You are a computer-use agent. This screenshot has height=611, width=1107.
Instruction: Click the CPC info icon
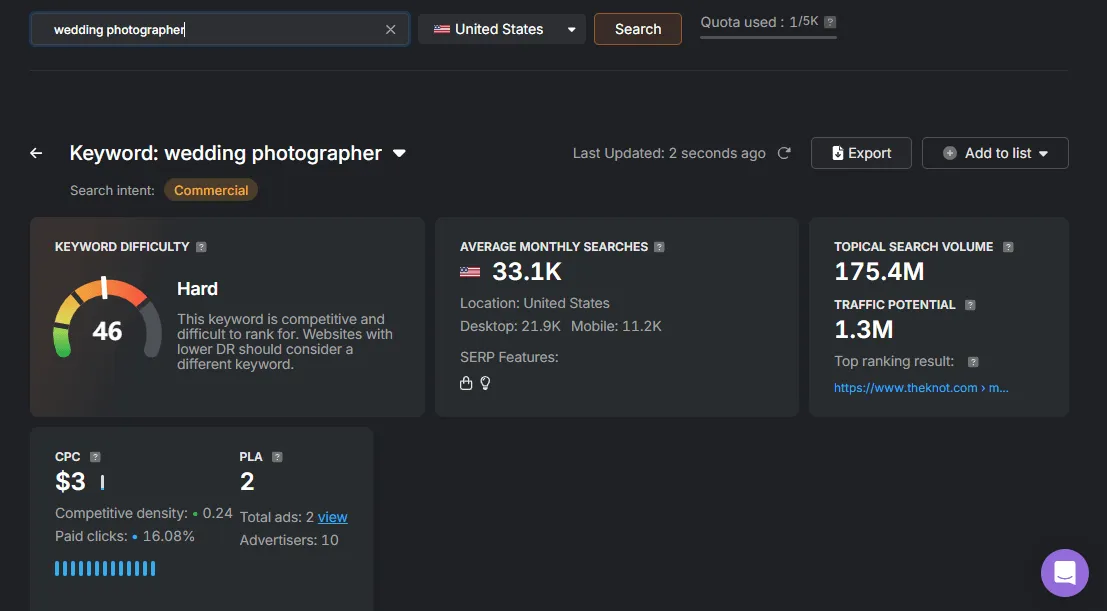94,457
